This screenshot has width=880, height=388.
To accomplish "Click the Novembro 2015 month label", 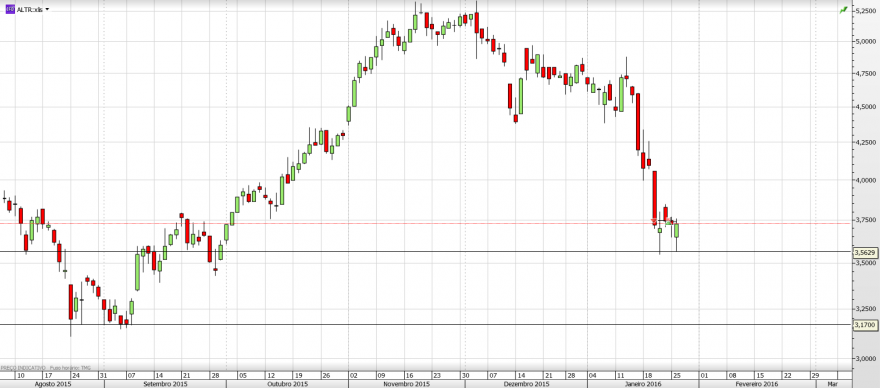I will (406, 384).
